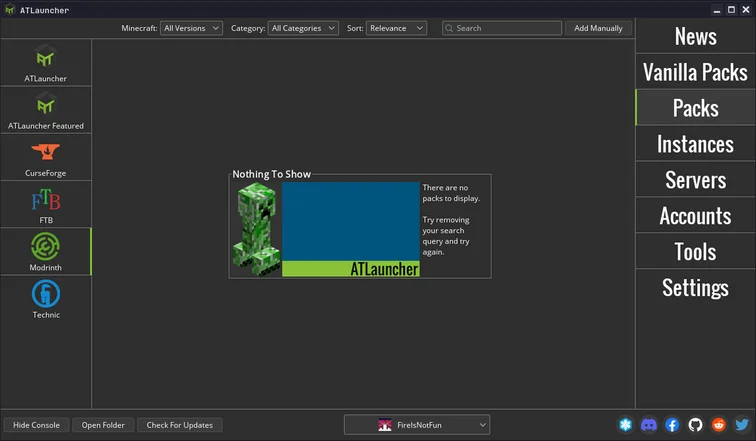Image resolution: width=756 pixels, height=441 pixels.
Task: Go to the Vanilla Packs tab
Action: click(695, 72)
